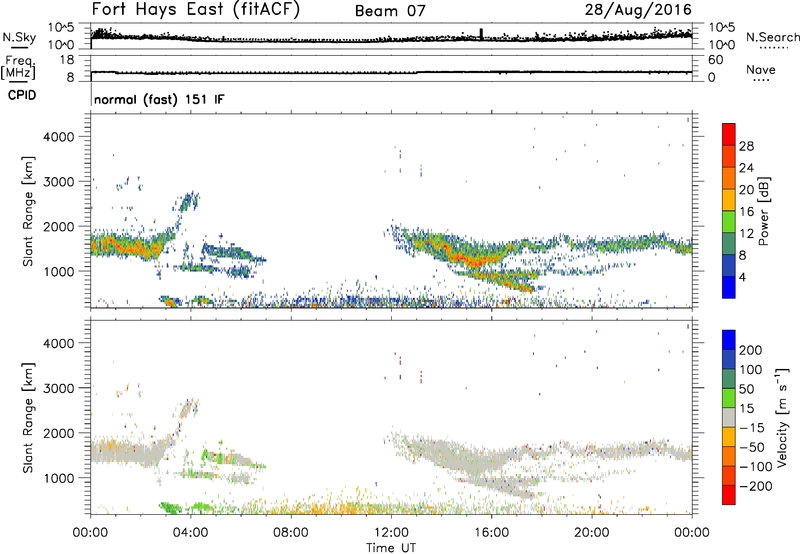The image size is (800, 554).
Task: Click the '4000' tick in power panel
Action: click(59, 137)
